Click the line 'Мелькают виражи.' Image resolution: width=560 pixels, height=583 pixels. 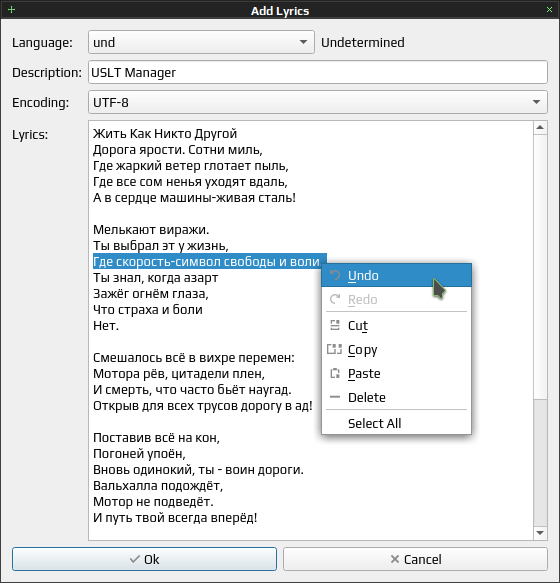tap(151, 229)
